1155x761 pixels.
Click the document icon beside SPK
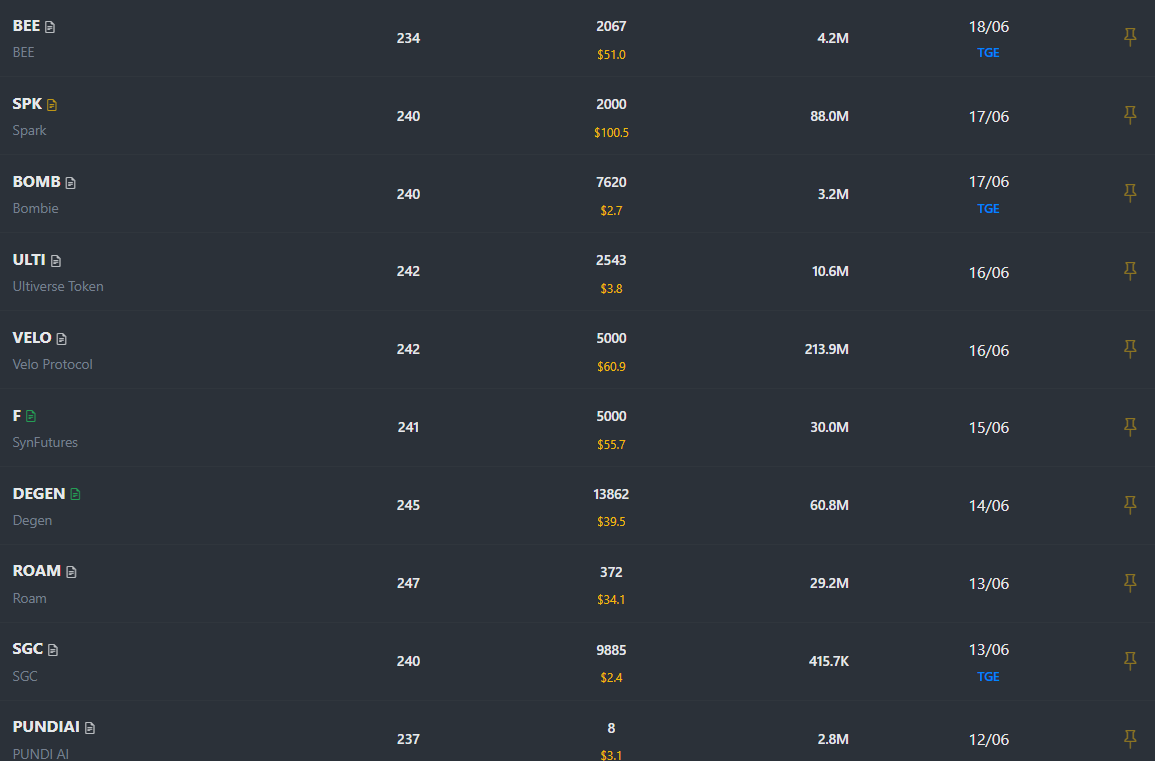click(x=52, y=105)
